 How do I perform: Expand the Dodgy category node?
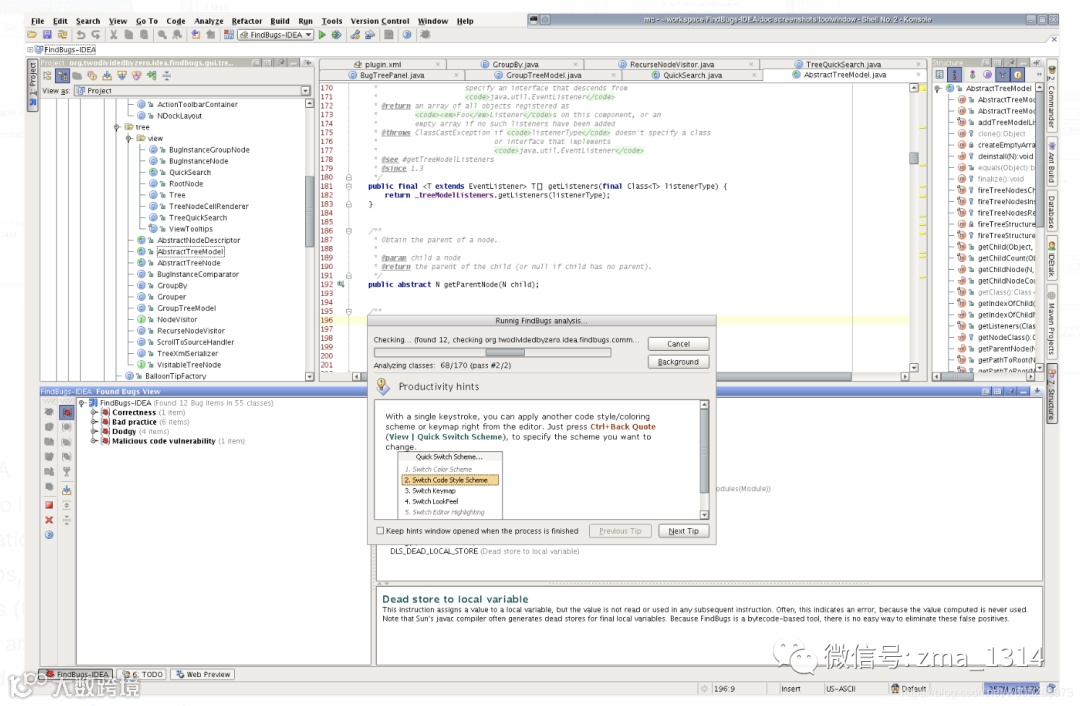pos(94,431)
